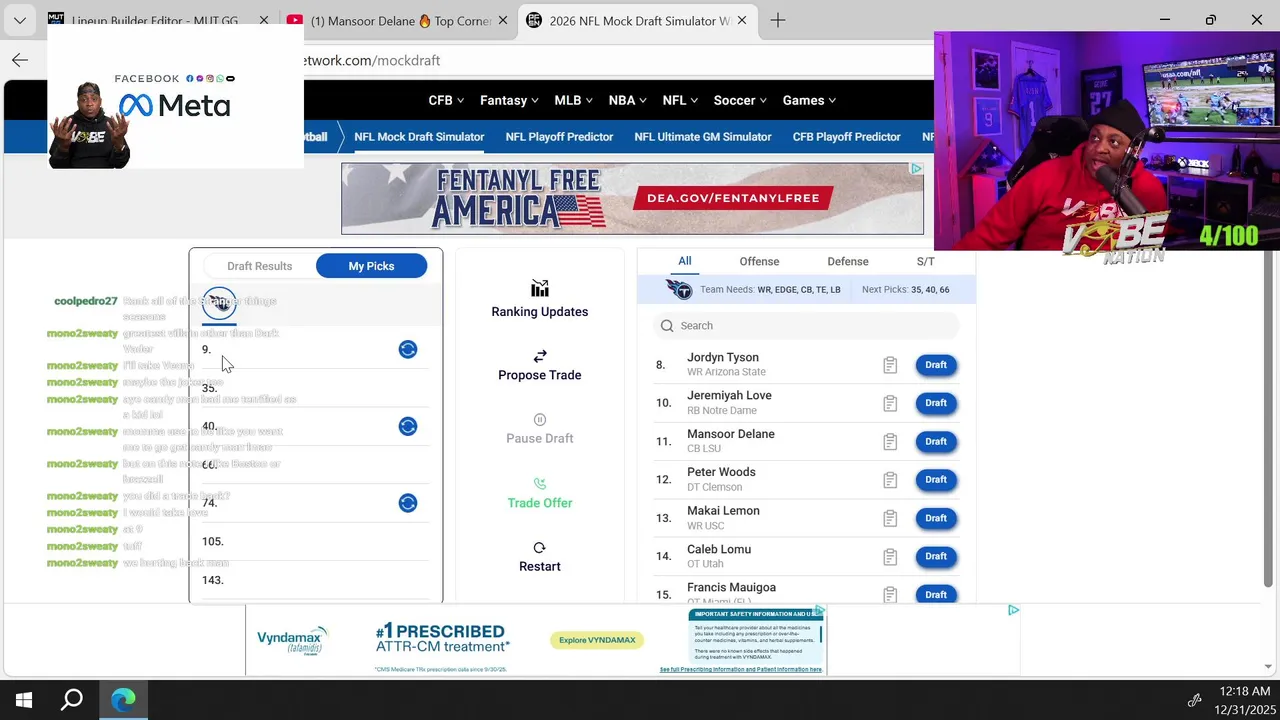1280x720 pixels.
Task: Expand the NFL menu dropdown
Action: coord(680,100)
